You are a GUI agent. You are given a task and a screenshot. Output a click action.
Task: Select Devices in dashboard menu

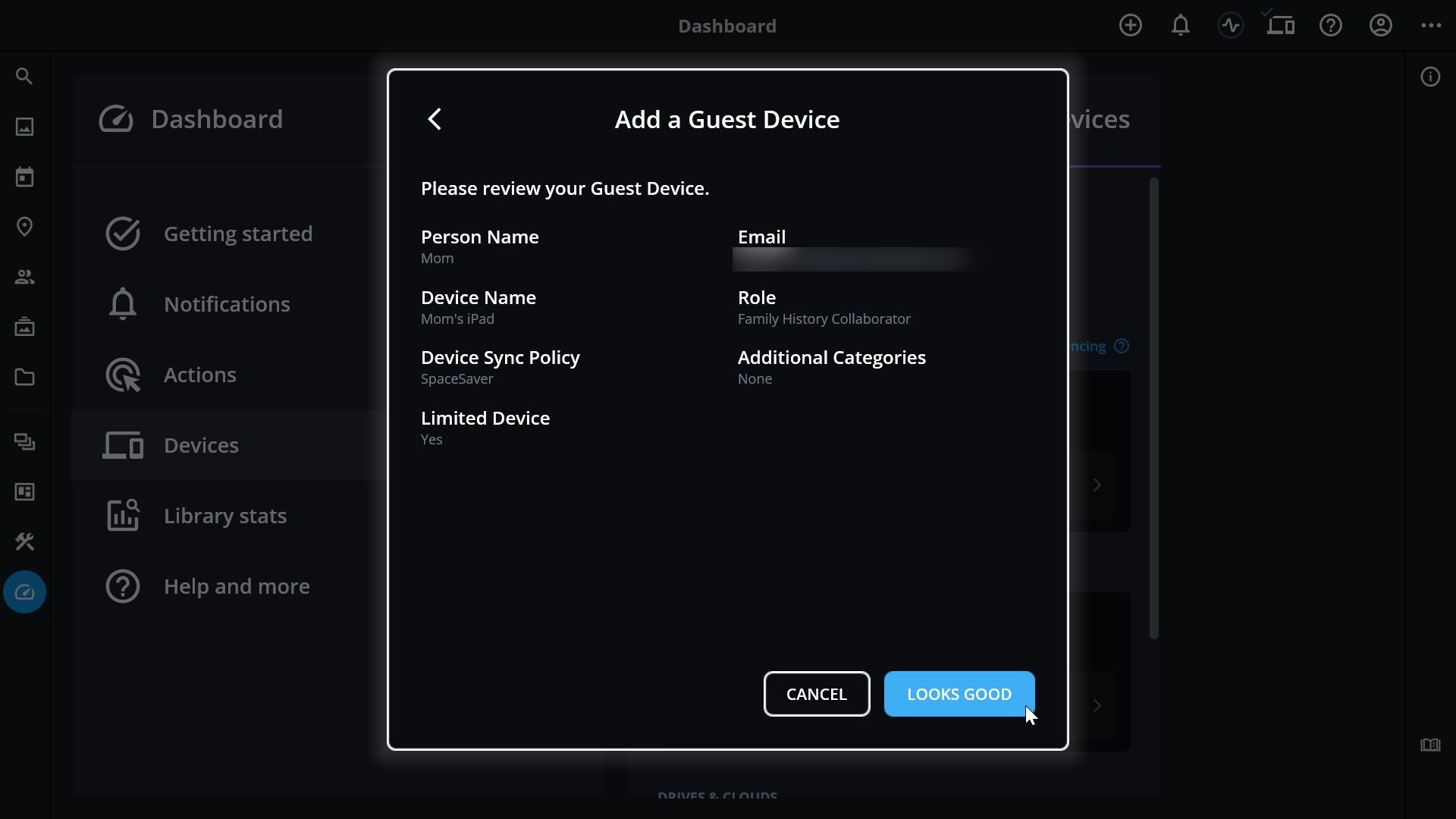[201, 445]
